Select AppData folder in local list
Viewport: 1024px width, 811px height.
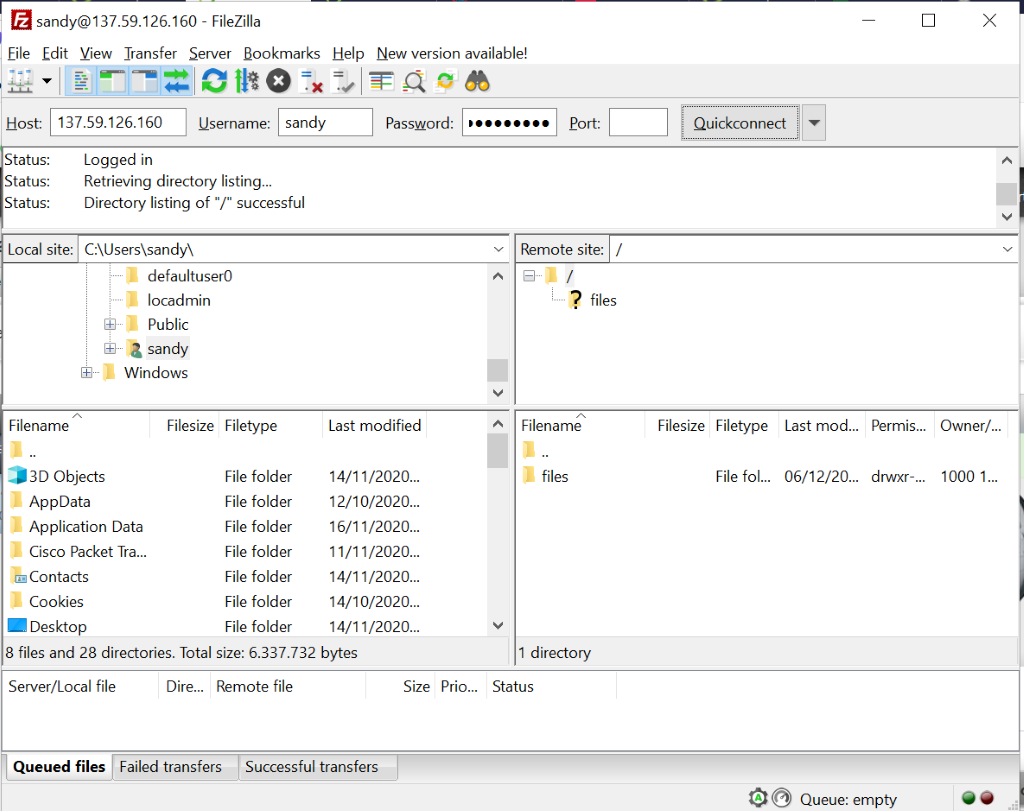point(59,501)
